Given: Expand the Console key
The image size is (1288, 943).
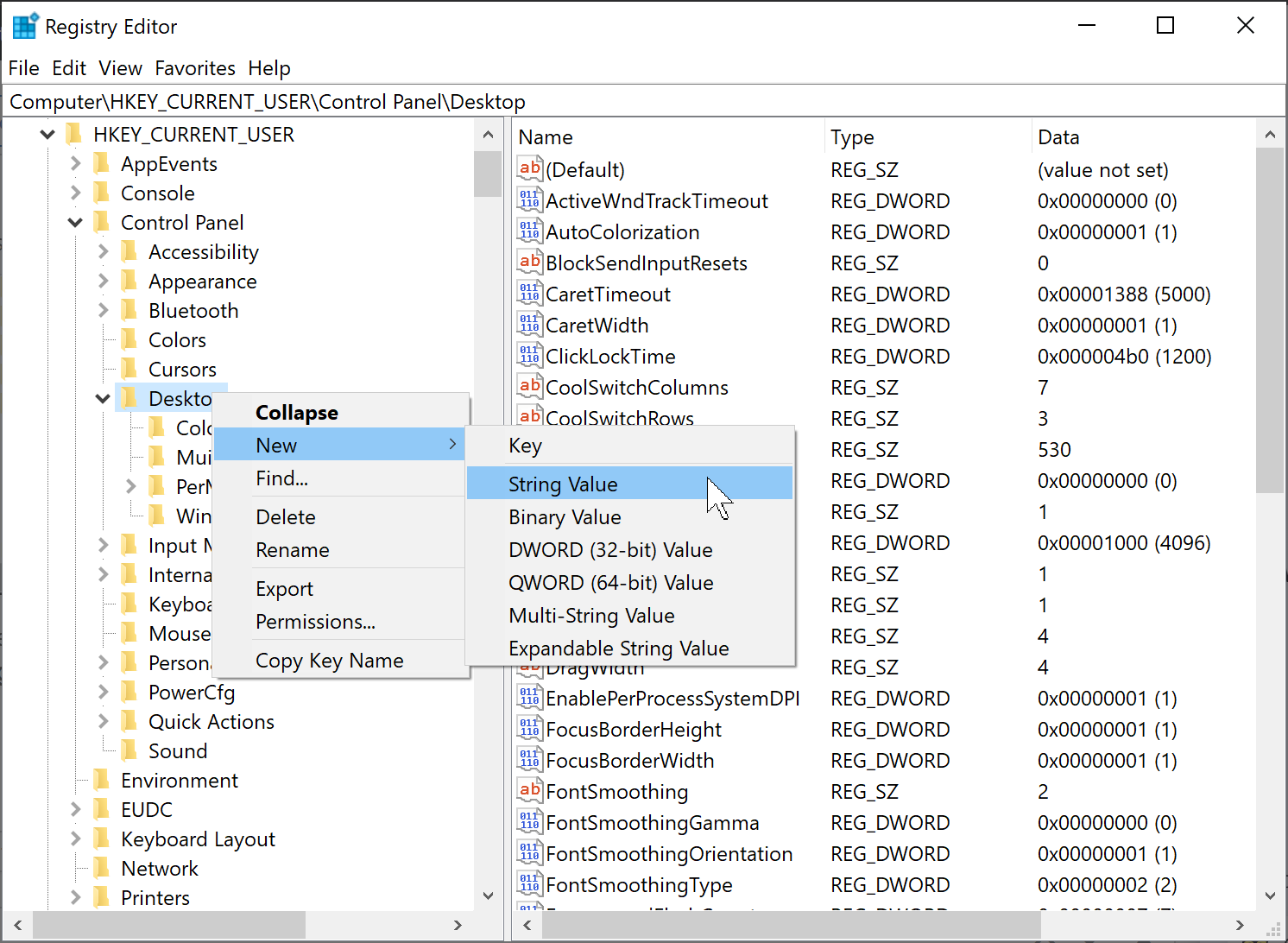Looking at the screenshot, I should tap(75, 193).
